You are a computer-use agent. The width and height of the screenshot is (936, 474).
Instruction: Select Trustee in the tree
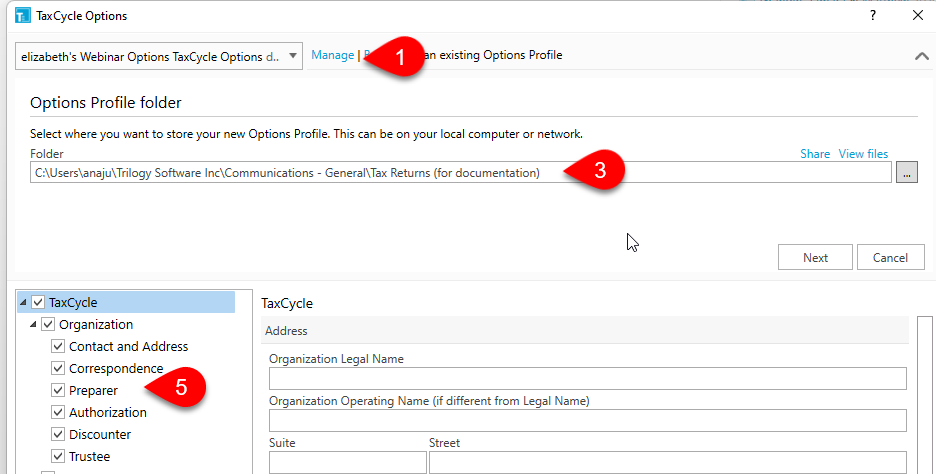pos(90,457)
